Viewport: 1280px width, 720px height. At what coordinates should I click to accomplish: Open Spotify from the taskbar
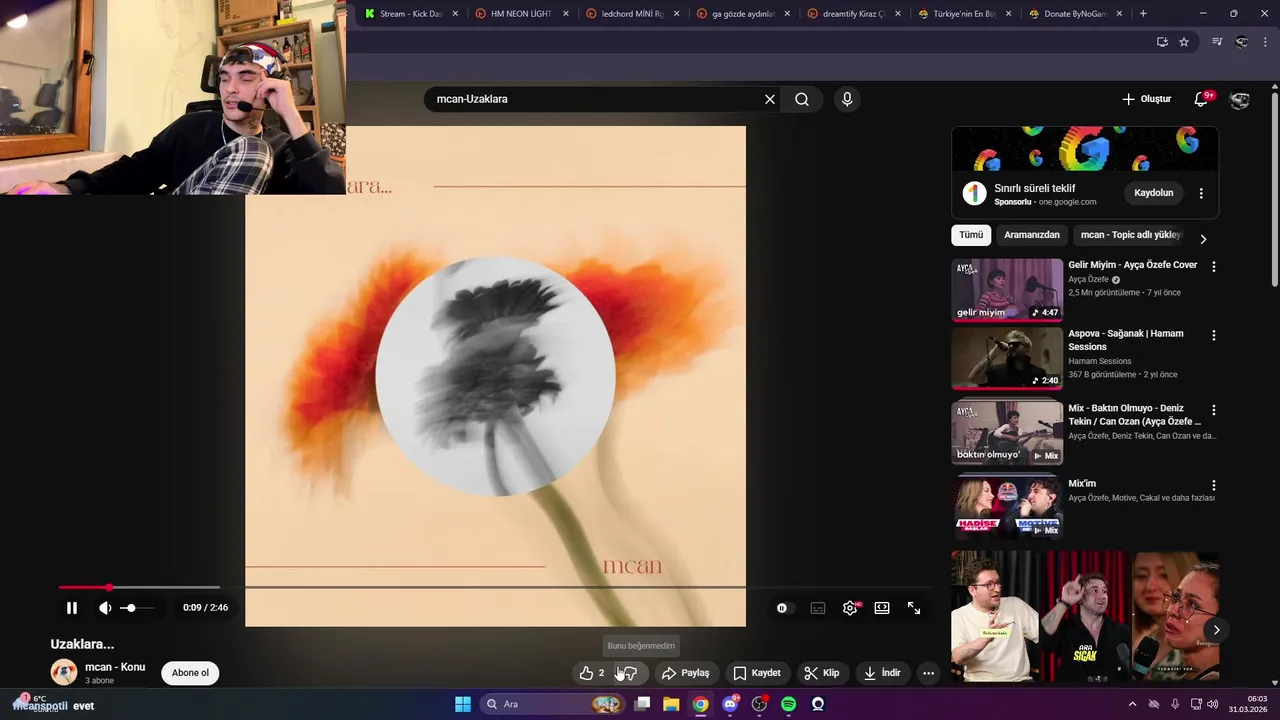point(788,704)
